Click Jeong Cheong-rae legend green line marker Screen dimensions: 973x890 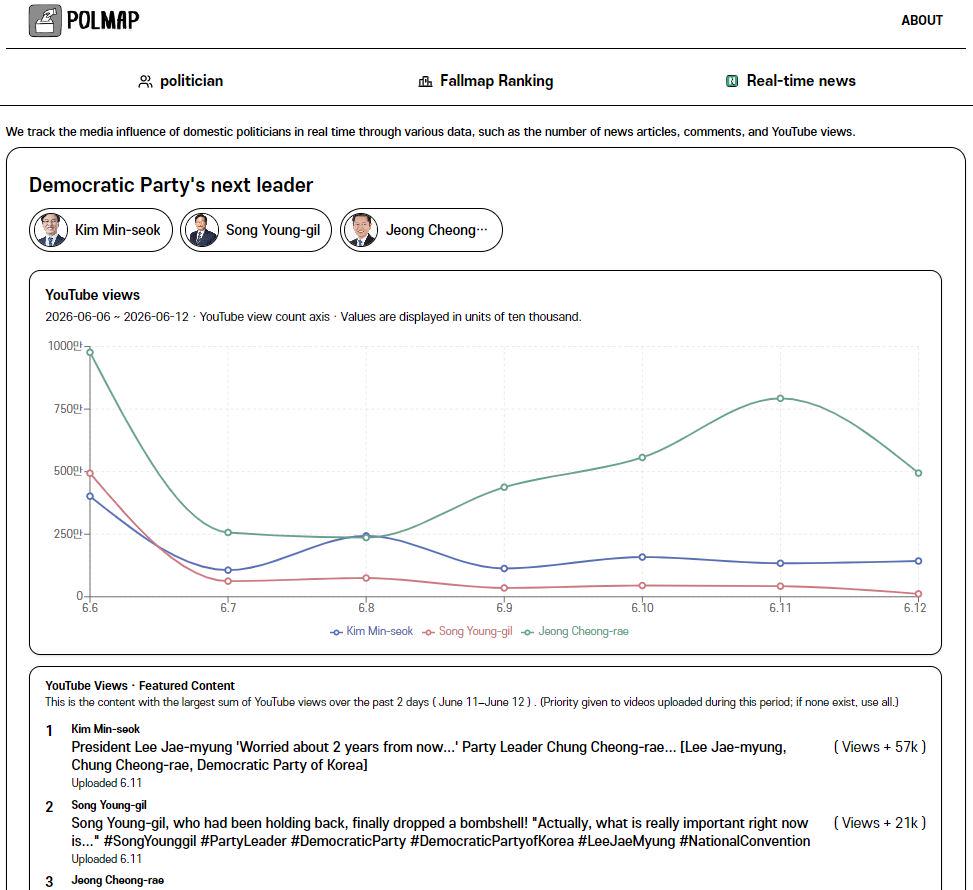(x=528, y=632)
